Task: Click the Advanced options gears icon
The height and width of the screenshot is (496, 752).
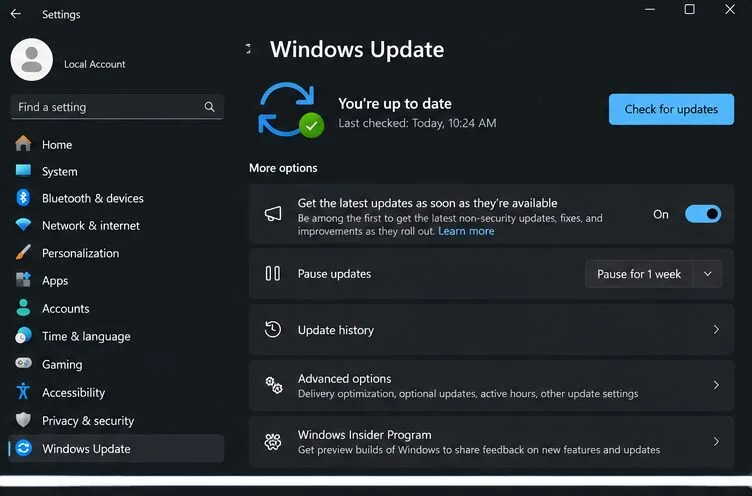Action: tap(274, 385)
